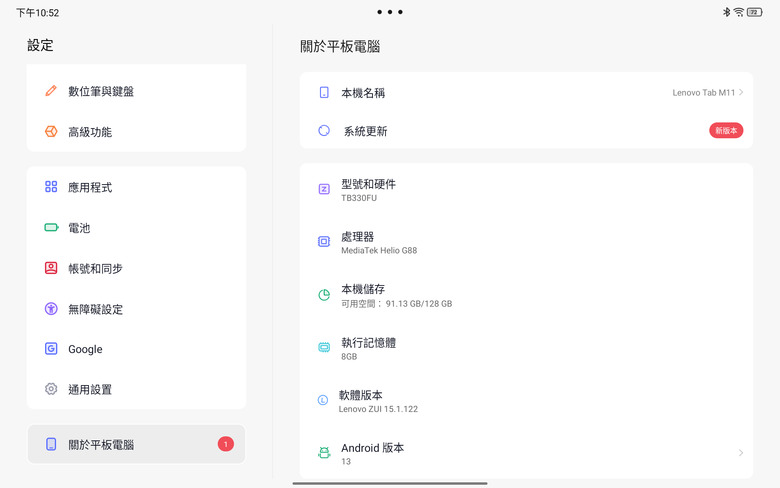The height and width of the screenshot is (488, 780).
Task: Tap the Google G icon
Action: pos(51,349)
